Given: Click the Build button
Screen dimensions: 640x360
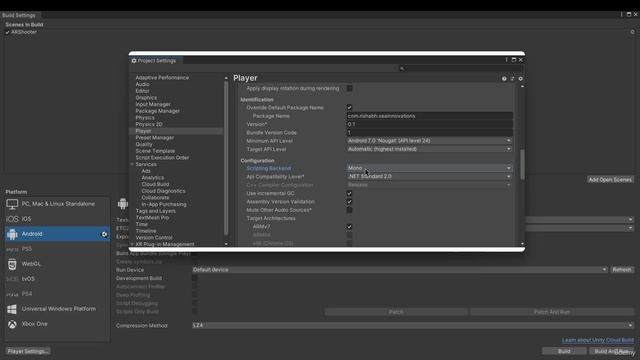Looking at the screenshot, I should click(x=564, y=351).
